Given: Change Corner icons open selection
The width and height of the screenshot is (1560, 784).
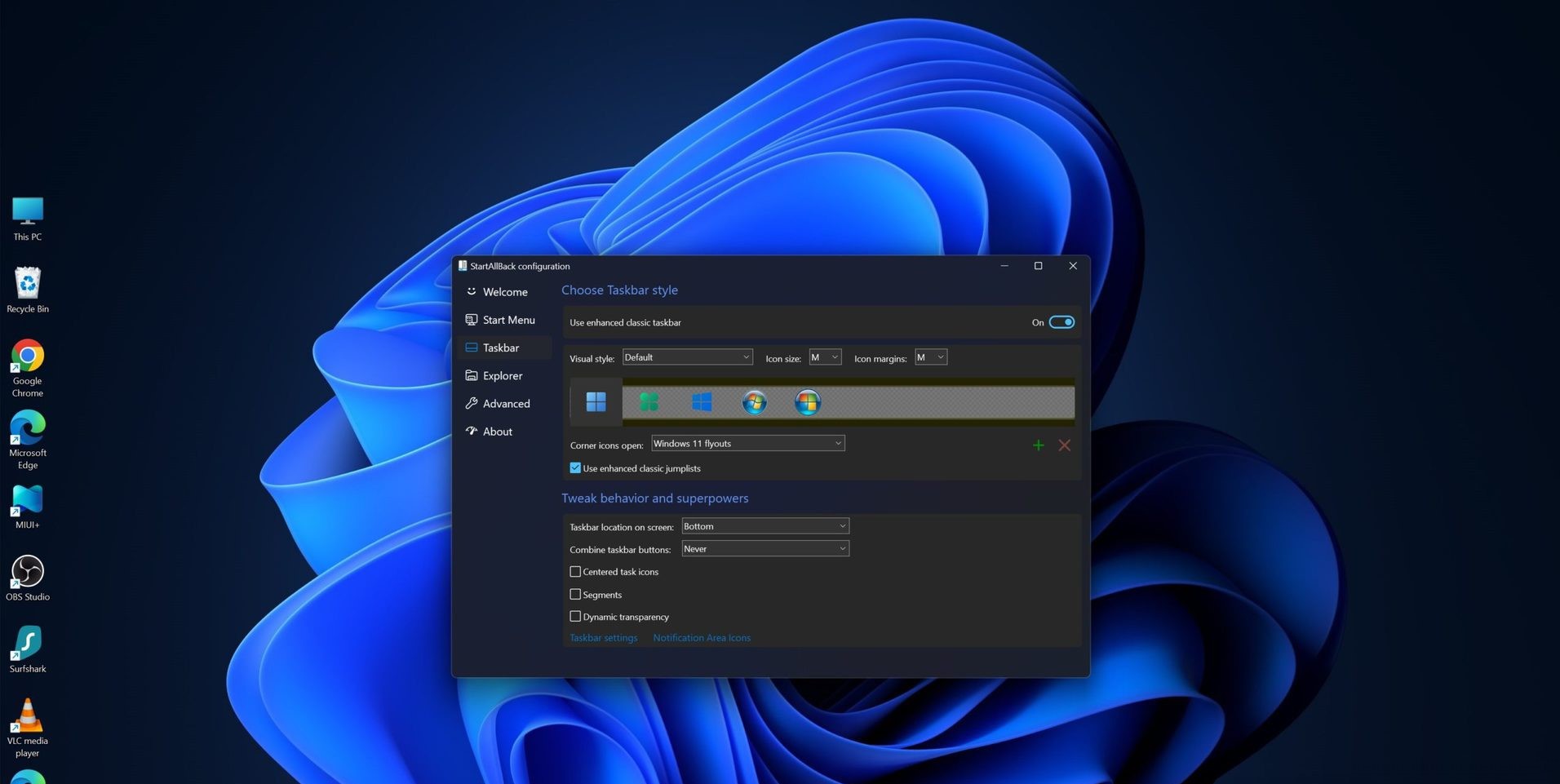Looking at the screenshot, I should [x=747, y=443].
